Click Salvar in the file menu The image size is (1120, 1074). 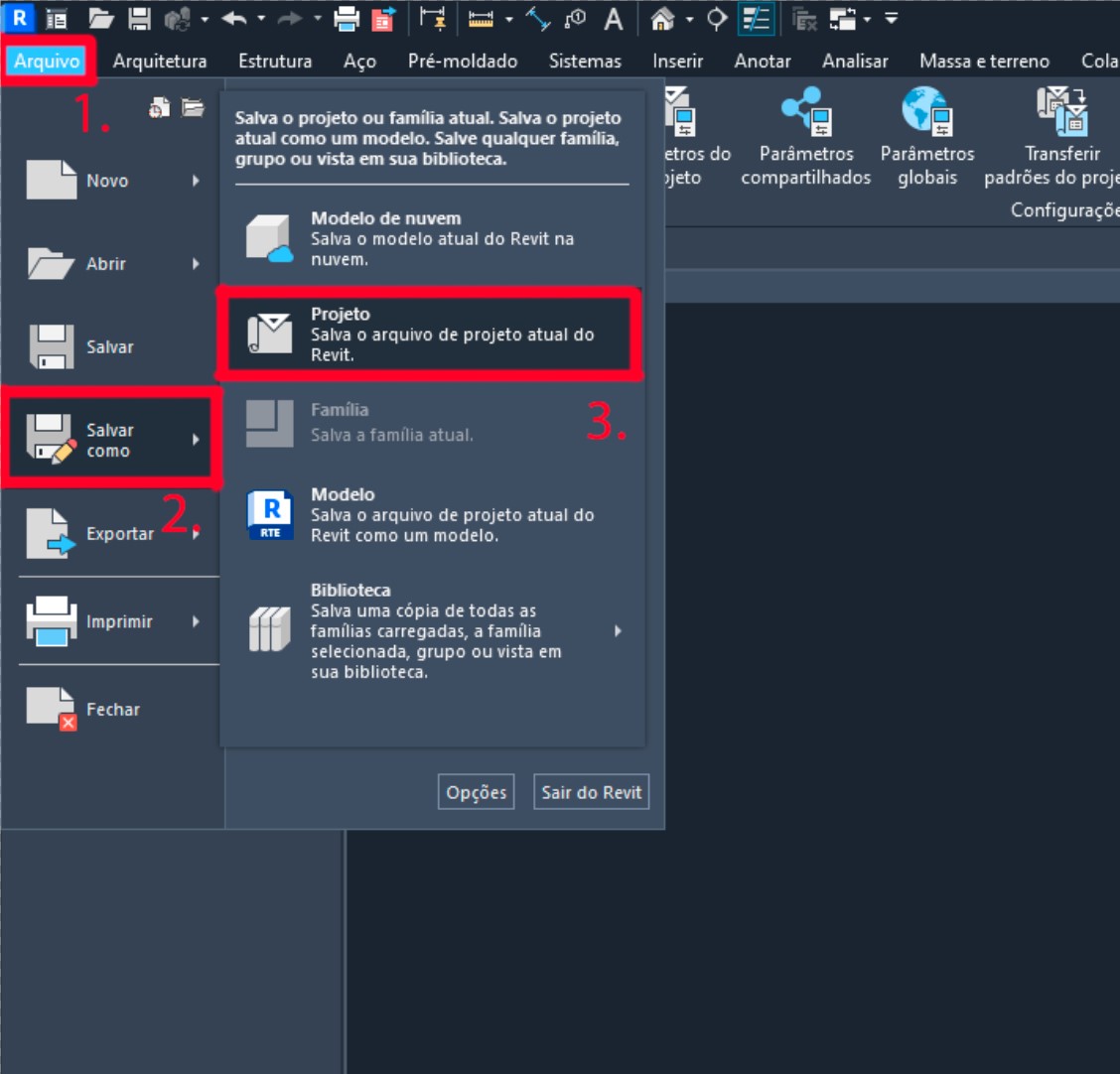[x=112, y=346]
